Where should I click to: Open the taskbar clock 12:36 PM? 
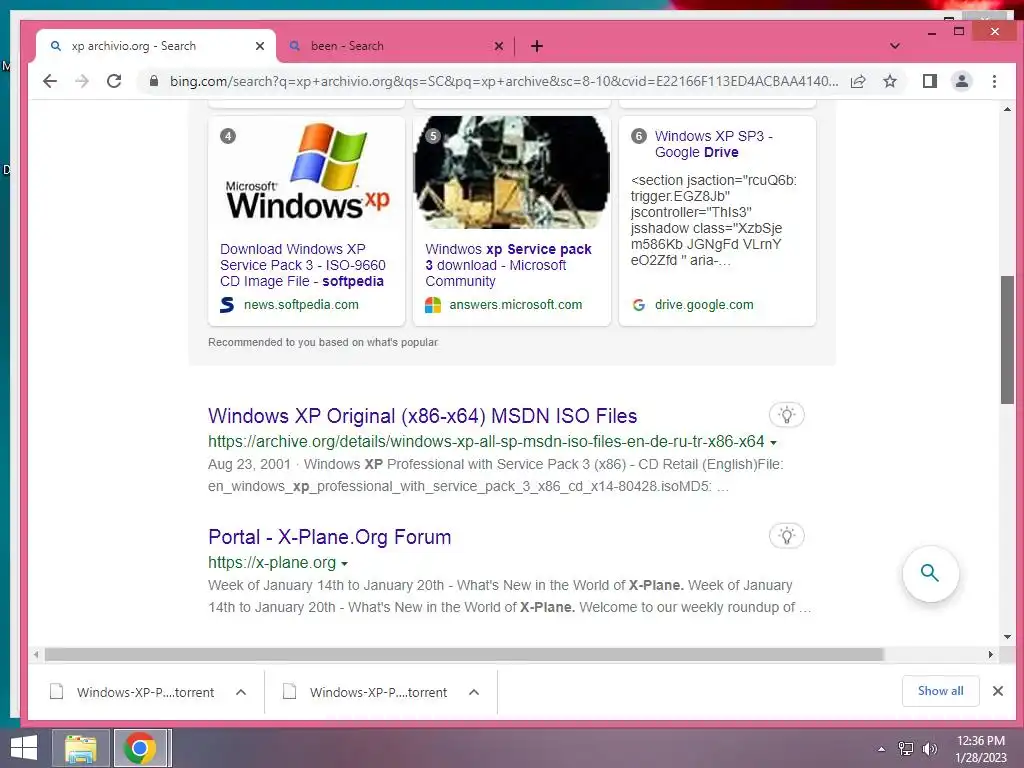(x=980, y=749)
